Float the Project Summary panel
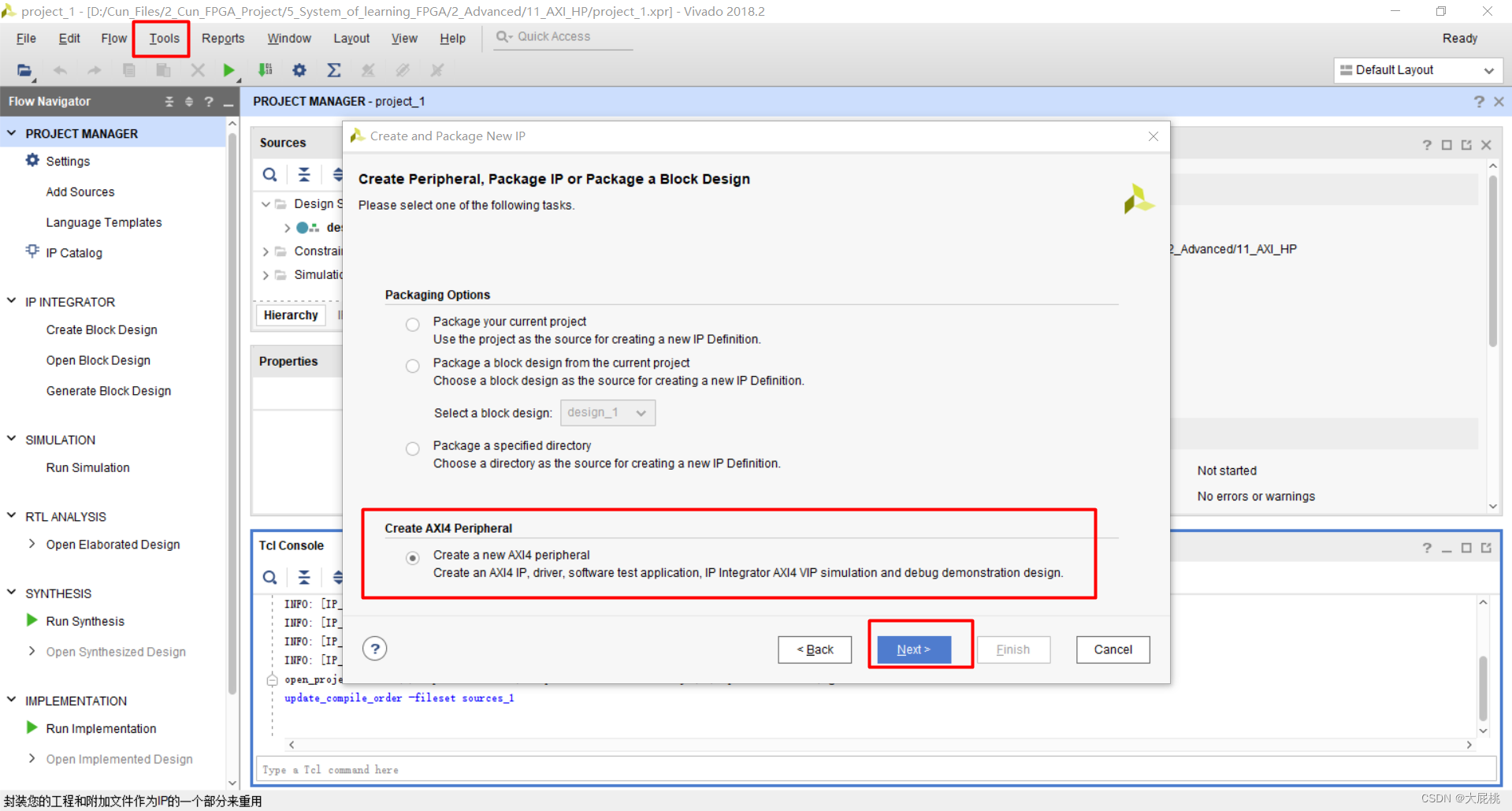Image resolution: width=1512 pixels, height=811 pixels. point(1466,145)
